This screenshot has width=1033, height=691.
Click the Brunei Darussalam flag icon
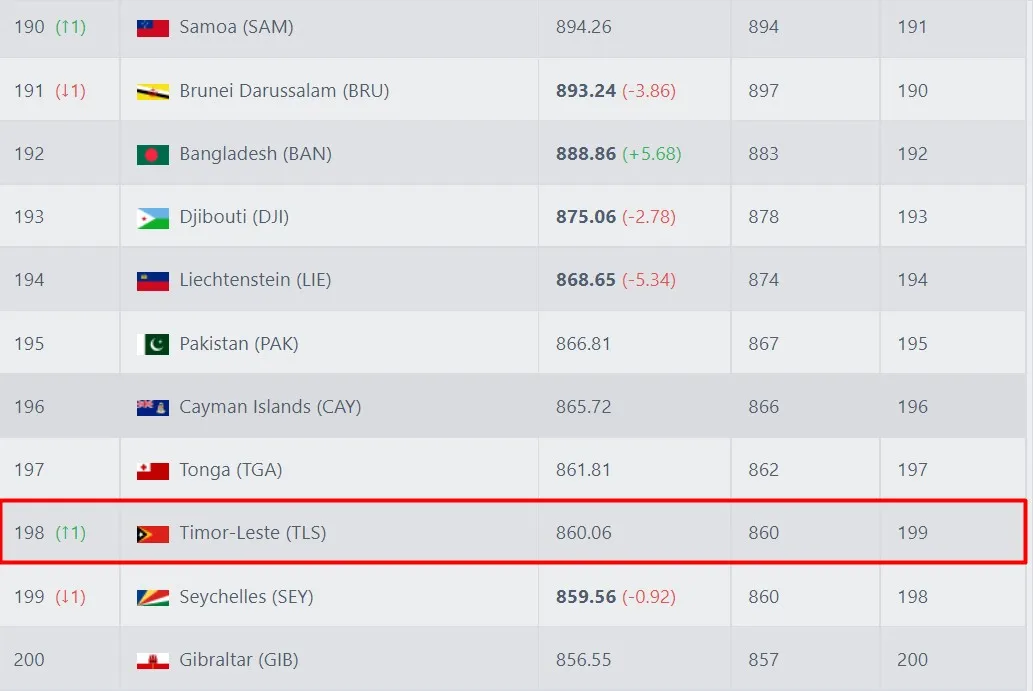[152, 91]
